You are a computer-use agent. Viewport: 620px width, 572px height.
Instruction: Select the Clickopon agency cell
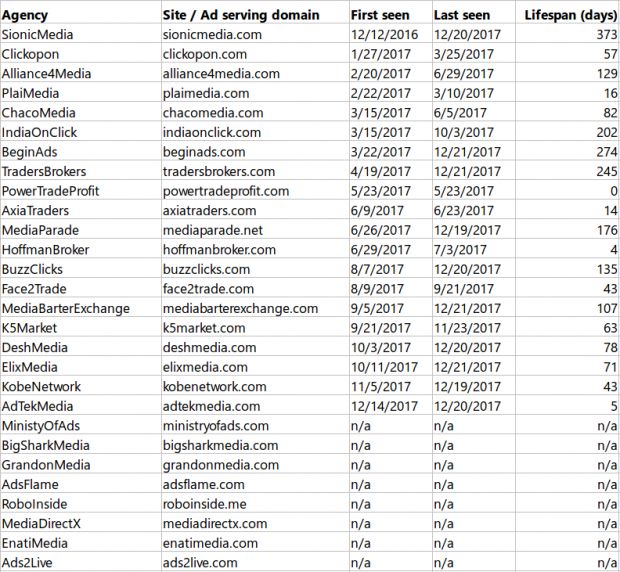click(x=81, y=54)
